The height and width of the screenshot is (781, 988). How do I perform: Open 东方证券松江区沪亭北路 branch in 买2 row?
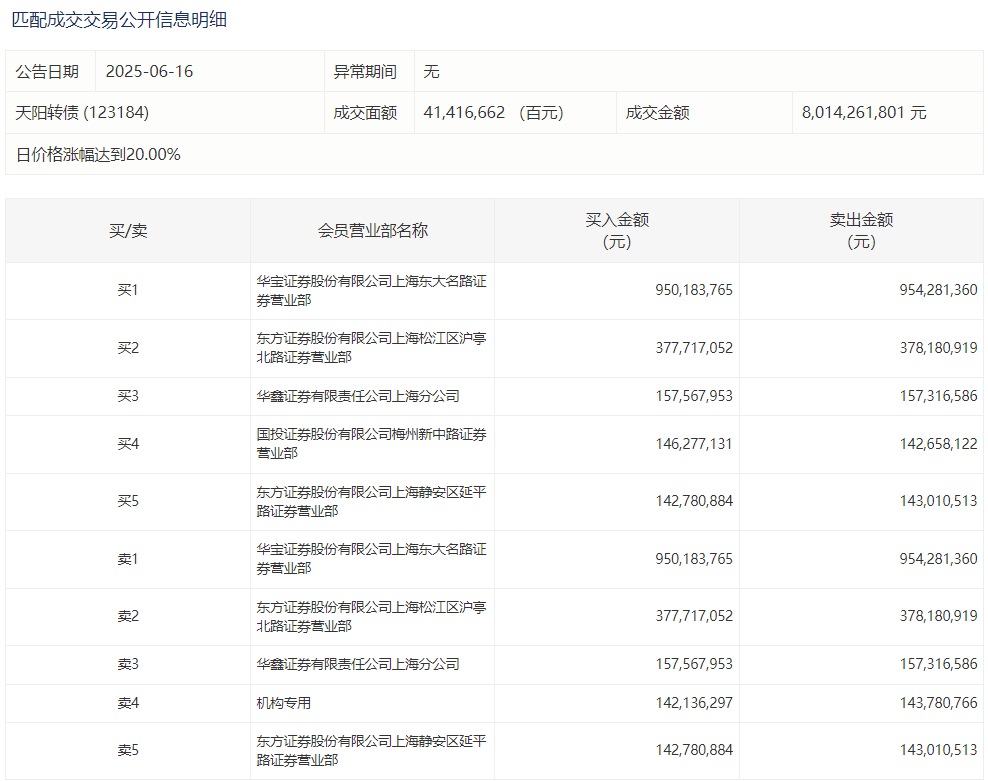(x=371, y=348)
